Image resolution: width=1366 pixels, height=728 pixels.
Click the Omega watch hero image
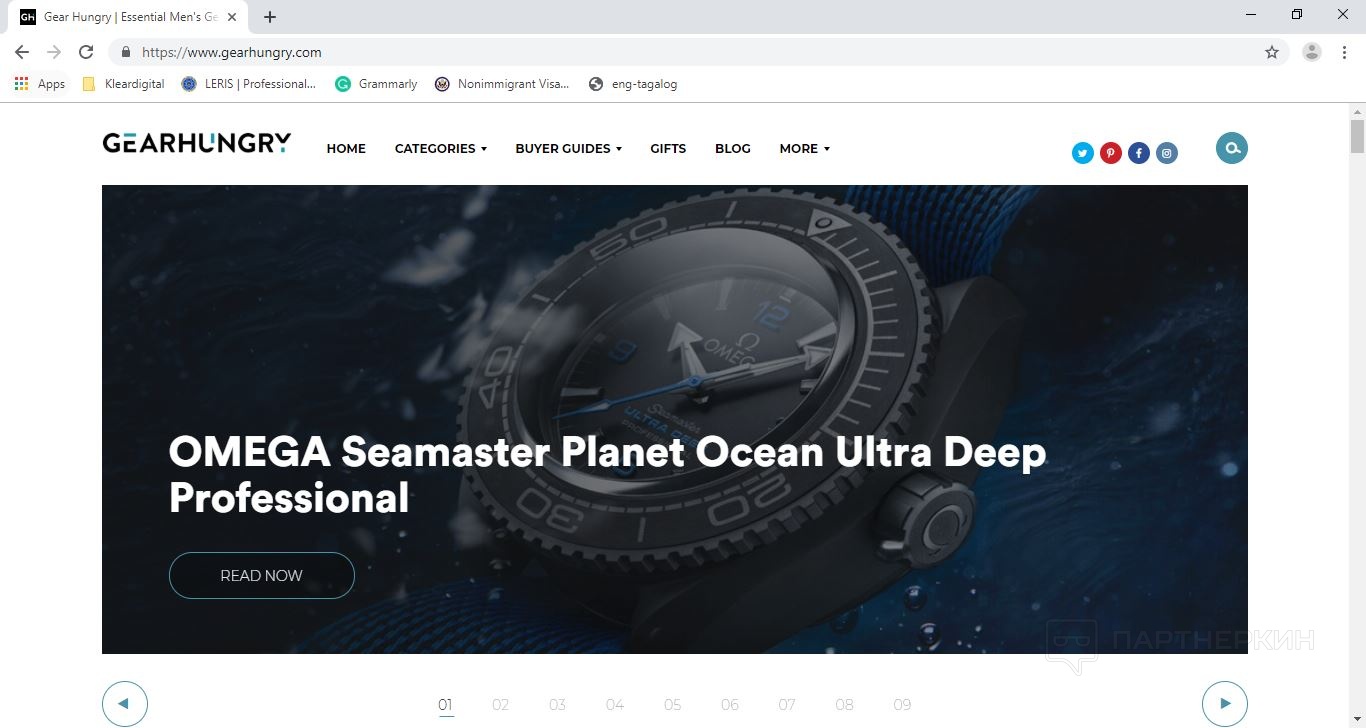(675, 419)
